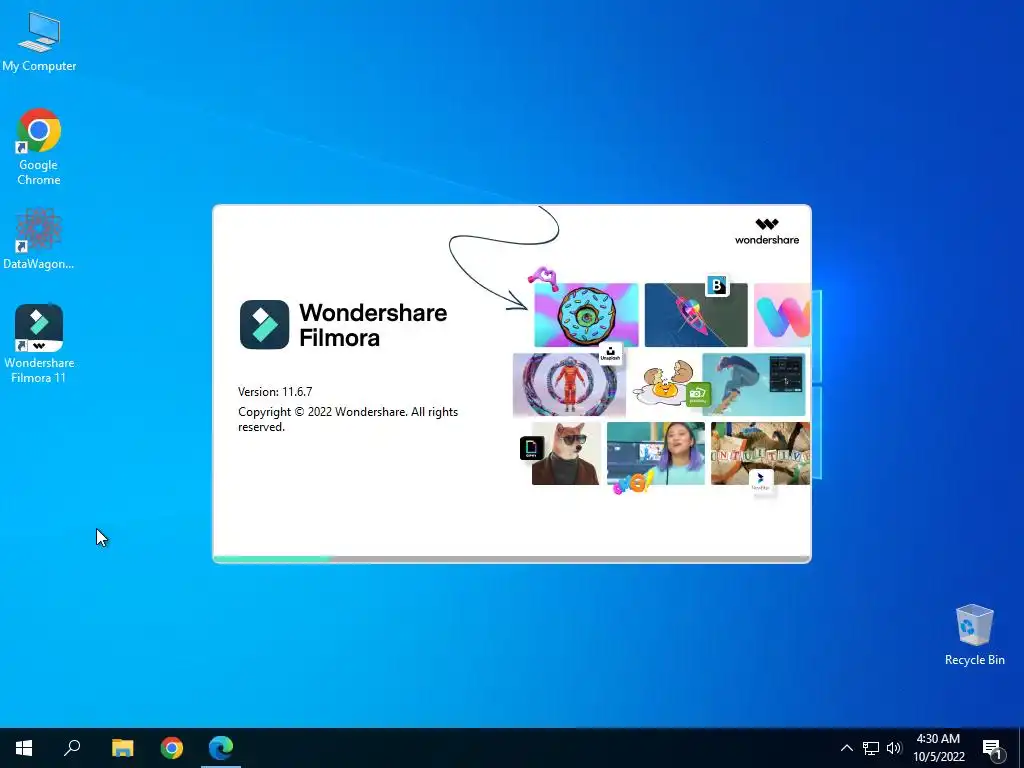
Task: Click the Filmora logo on the splash screen
Action: click(x=264, y=325)
